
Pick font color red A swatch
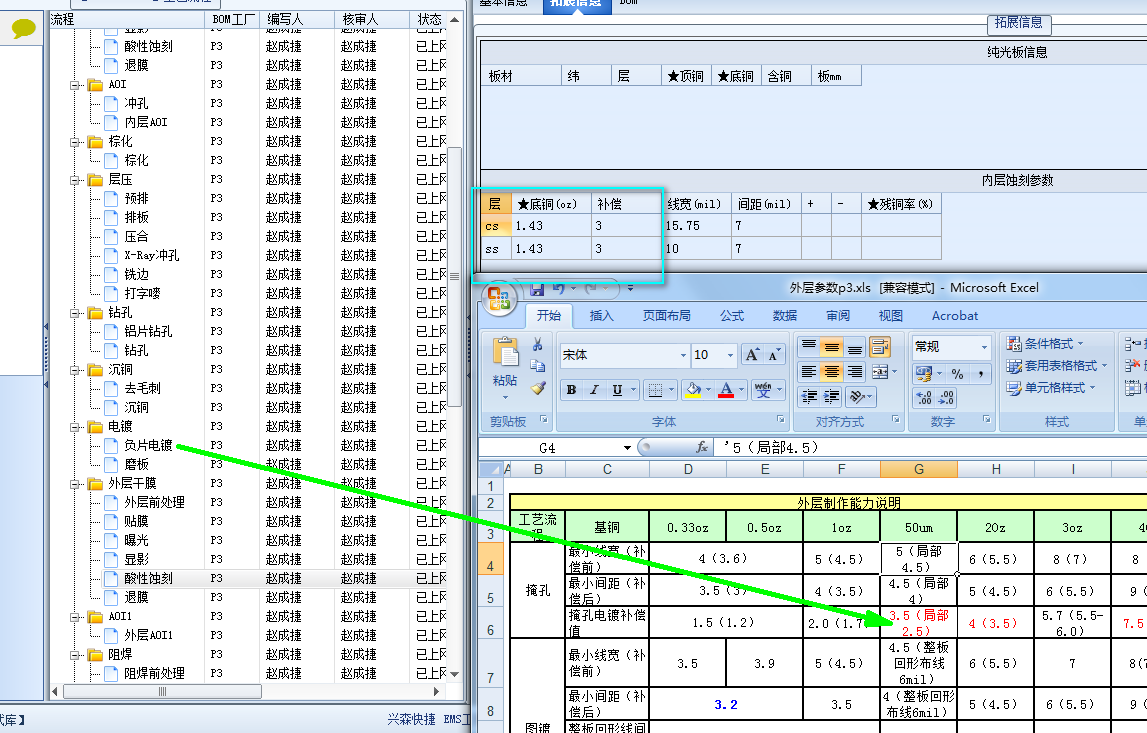[x=726, y=390]
